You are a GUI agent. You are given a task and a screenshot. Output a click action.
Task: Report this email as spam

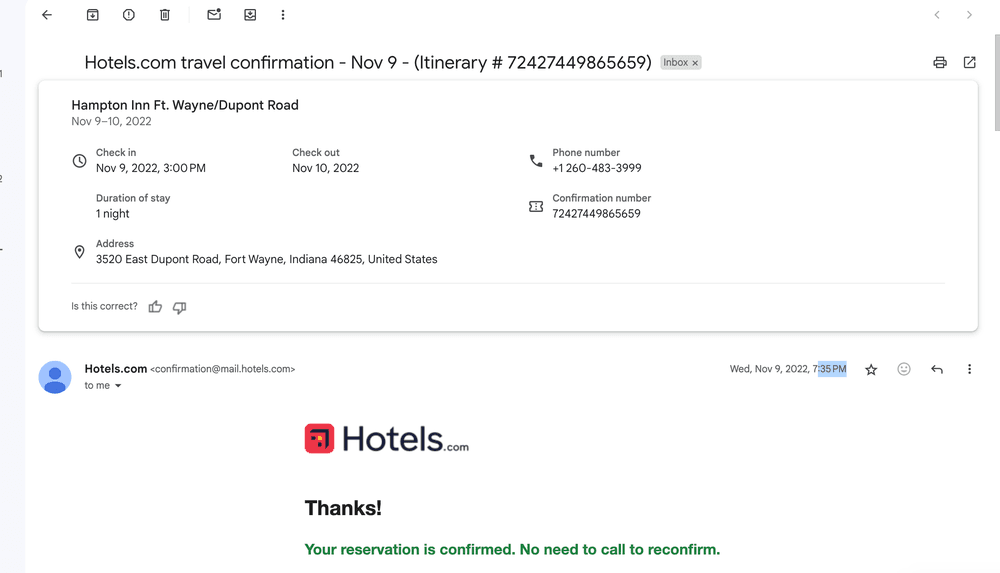[129, 15]
